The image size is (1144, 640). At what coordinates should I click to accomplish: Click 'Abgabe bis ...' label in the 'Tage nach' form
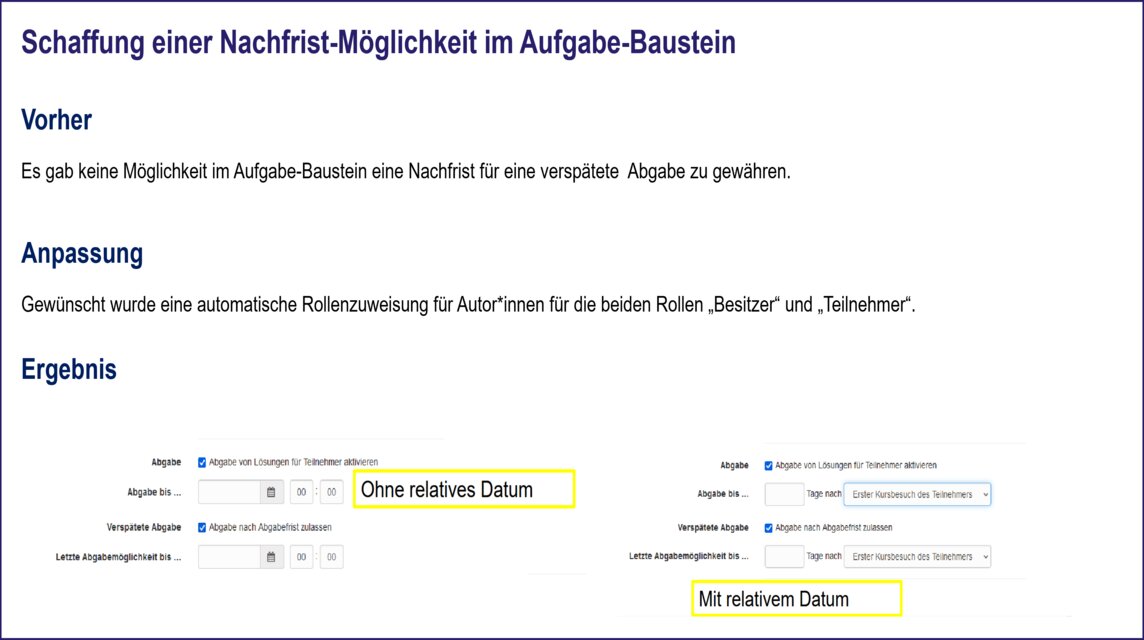point(723,494)
